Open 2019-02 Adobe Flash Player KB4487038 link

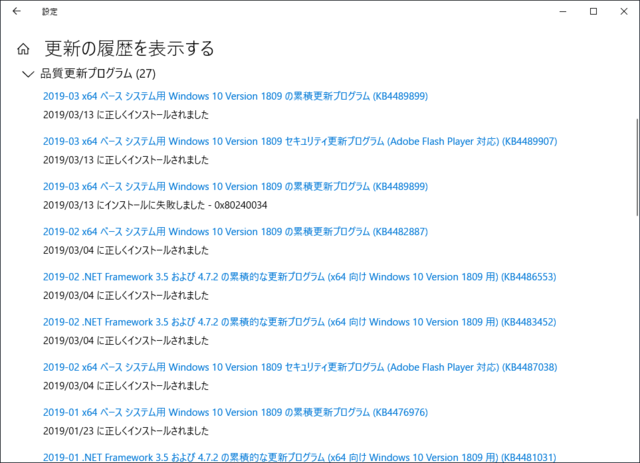point(300,367)
